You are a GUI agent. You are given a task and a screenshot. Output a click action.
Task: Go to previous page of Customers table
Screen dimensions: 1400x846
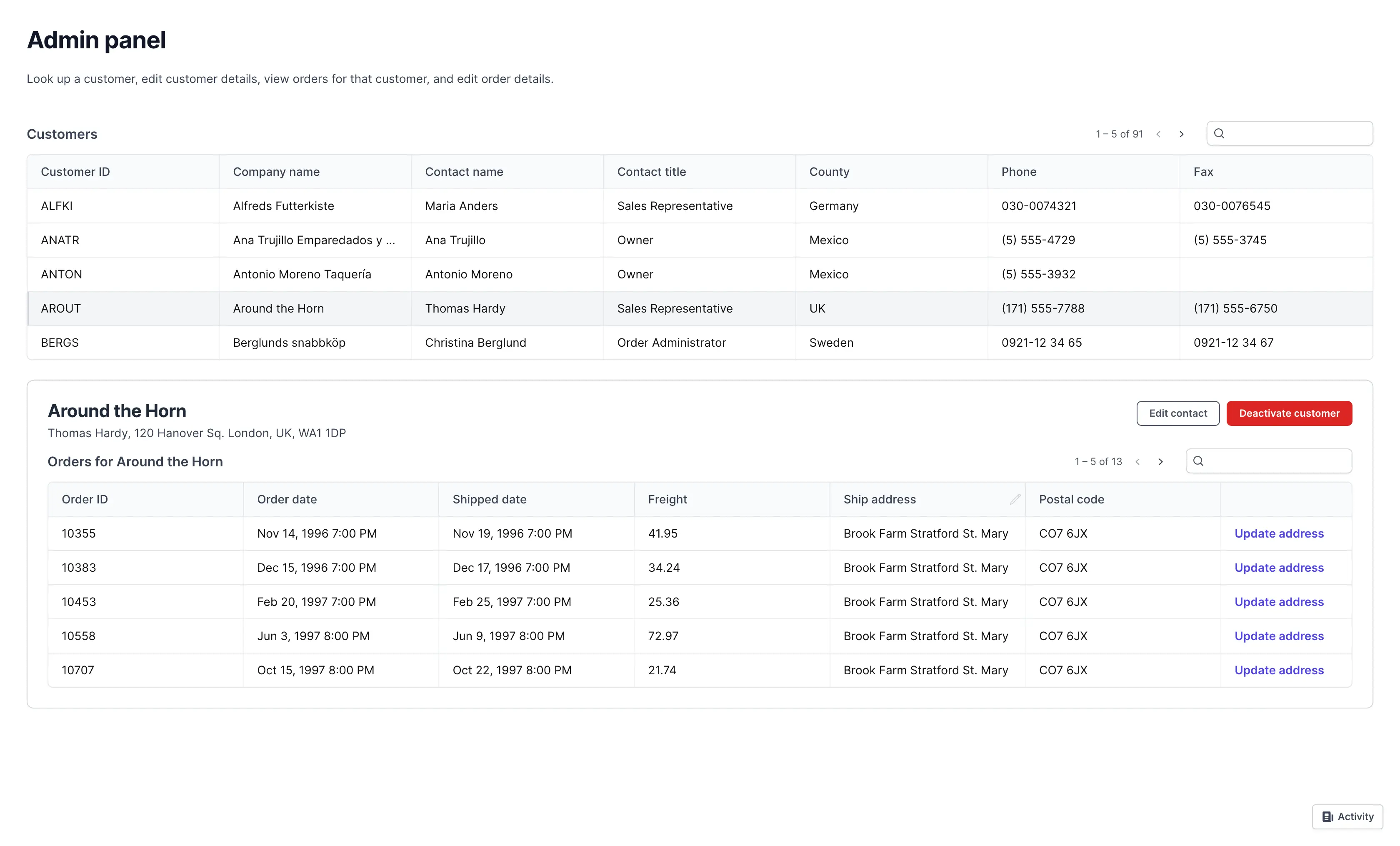pyautogui.click(x=1158, y=134)
